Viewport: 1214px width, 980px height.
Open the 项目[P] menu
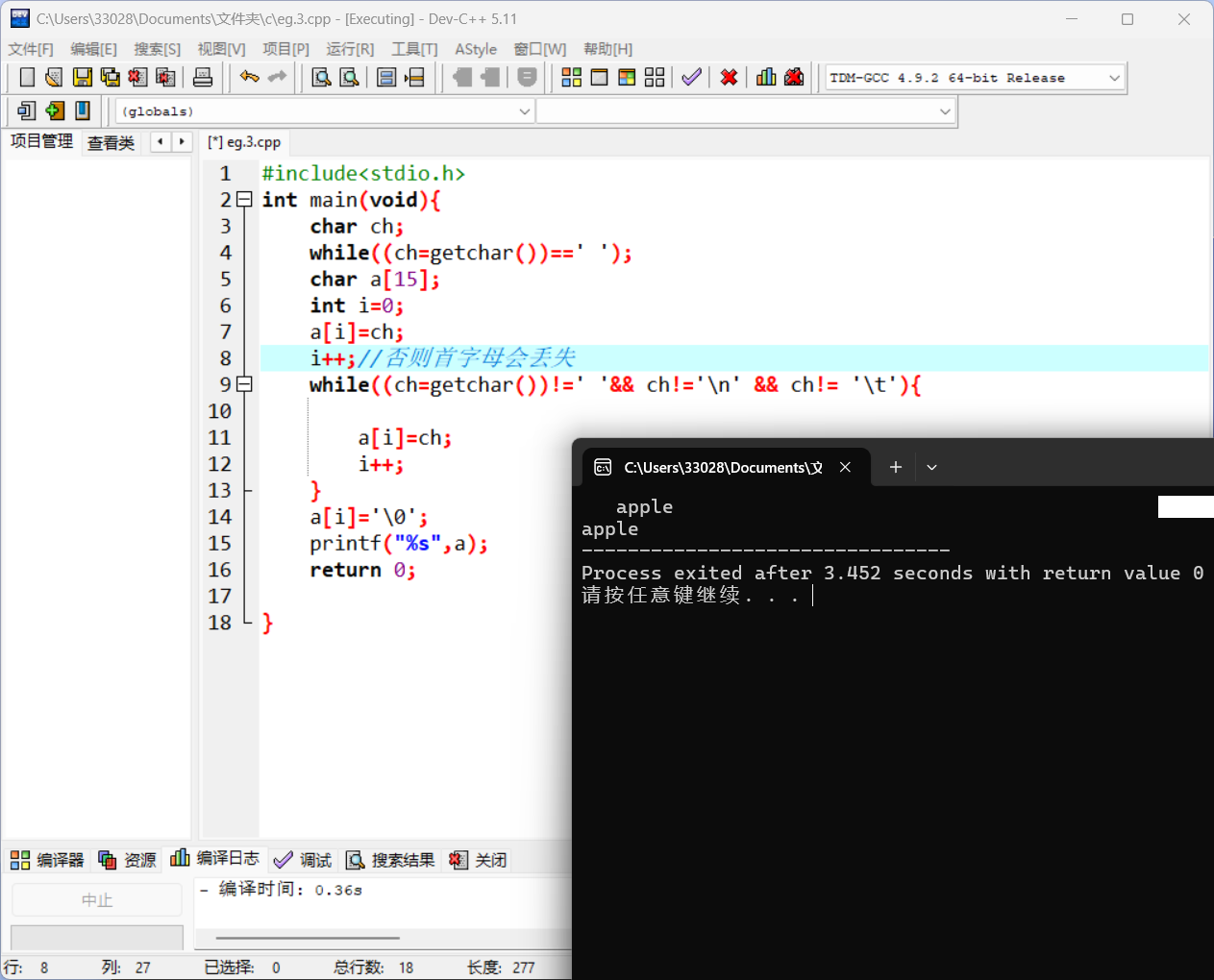[x=285, y=49]
